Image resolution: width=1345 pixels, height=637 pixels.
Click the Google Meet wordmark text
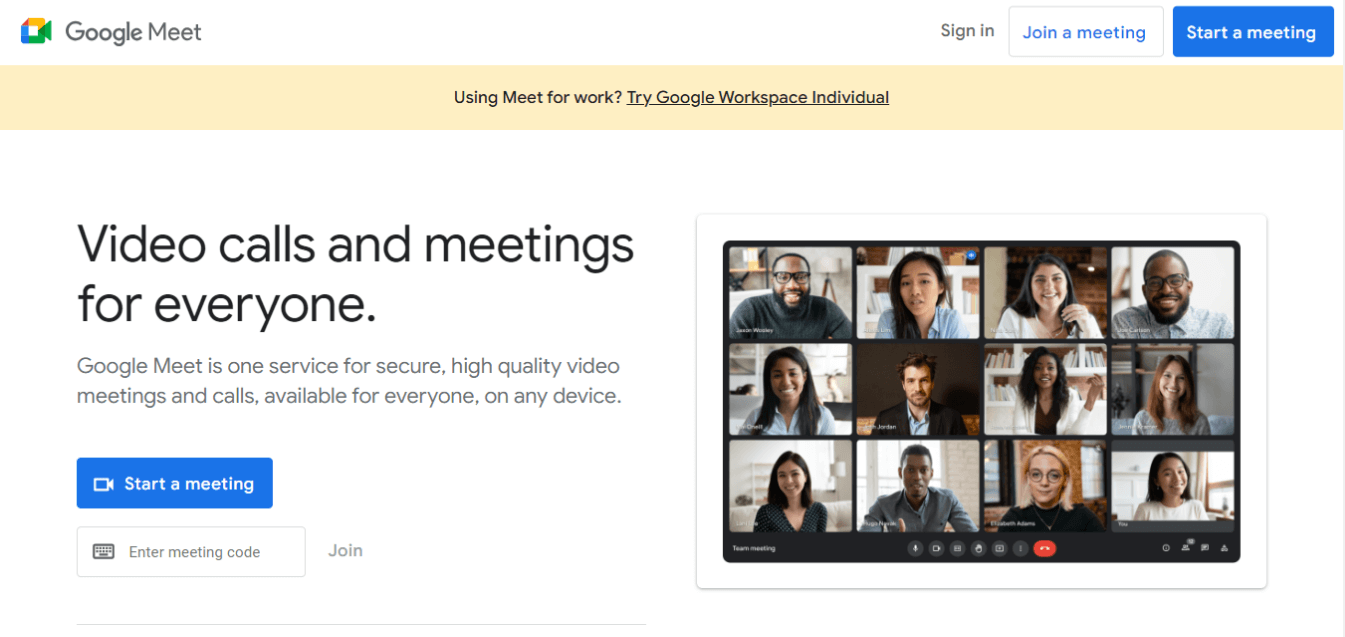(133, 32)
